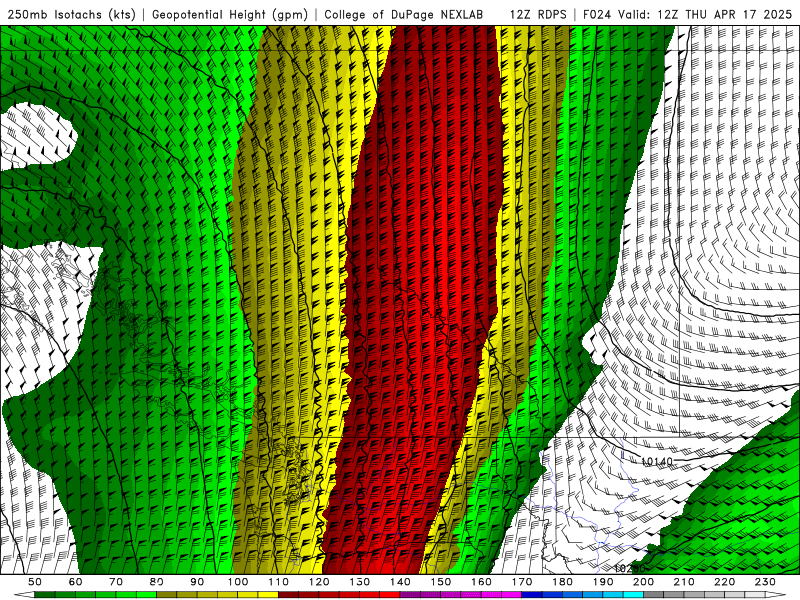The width and height of the screenshot is (800, 600).
Task: Click the "Geopotential Height (gpm)" title text
Action: (x=230, y=15)
